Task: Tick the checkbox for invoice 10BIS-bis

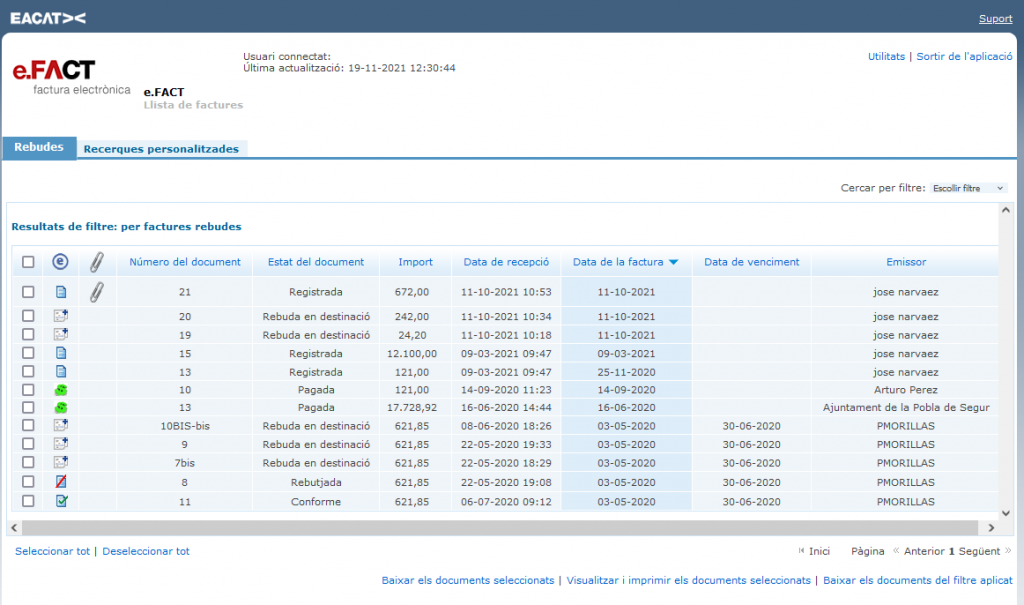Action: click(x=28, y=426)
